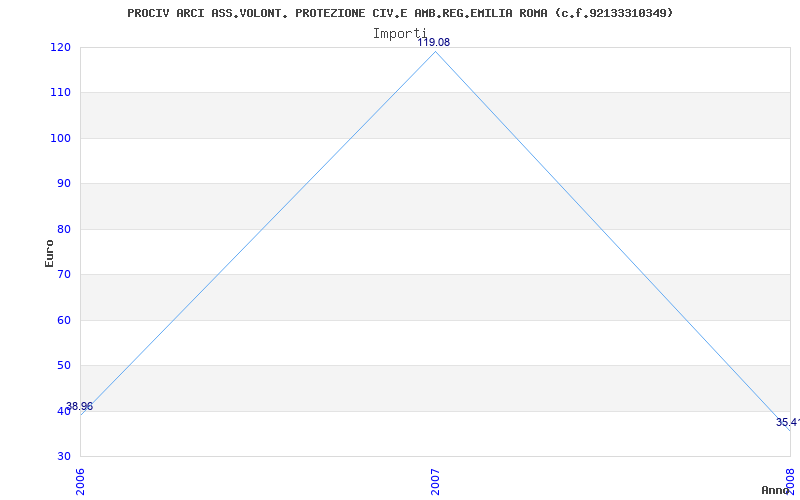Image resolution: width=800 pixels, height=500 pixels.
Task: Click the Anno x-axis title
Action: 776,490
